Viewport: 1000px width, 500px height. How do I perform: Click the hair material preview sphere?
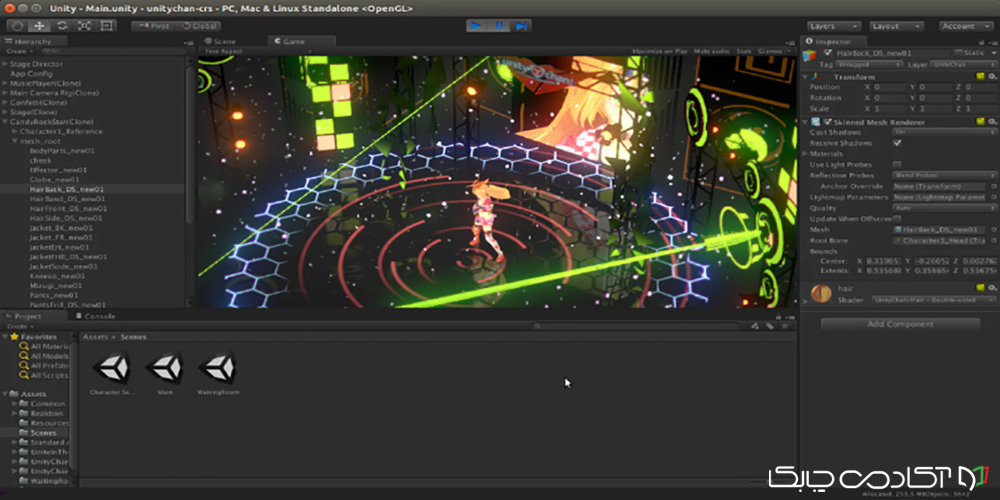coord(821,294)
